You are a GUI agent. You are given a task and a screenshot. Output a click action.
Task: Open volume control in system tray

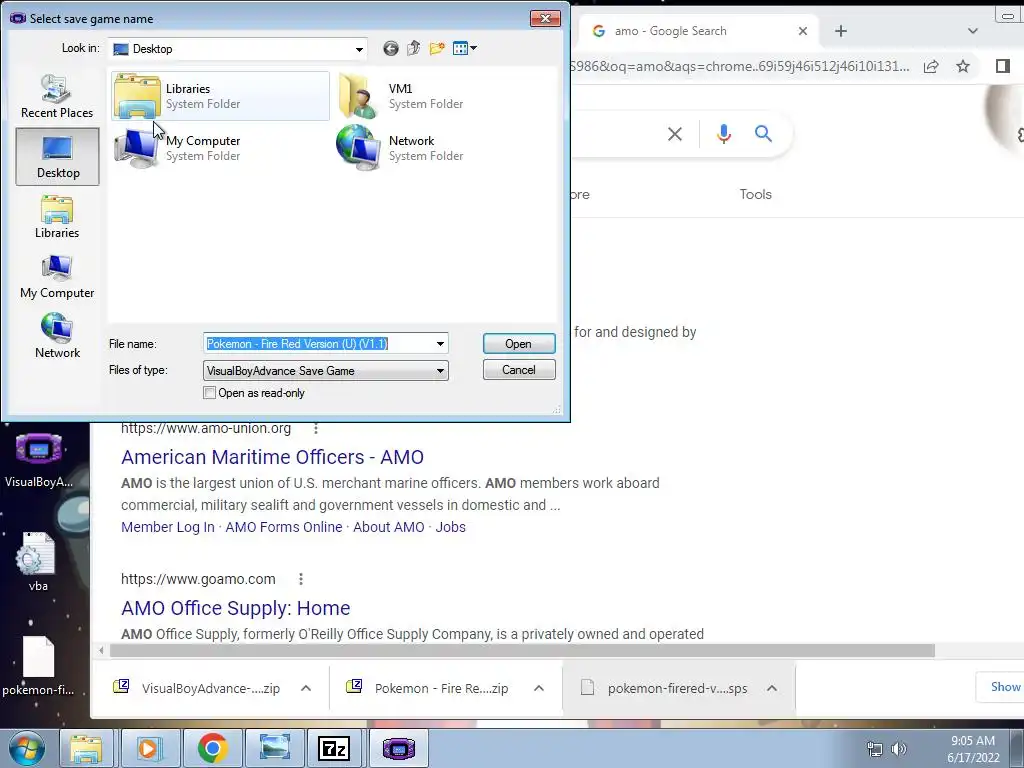tap(899, 749)
